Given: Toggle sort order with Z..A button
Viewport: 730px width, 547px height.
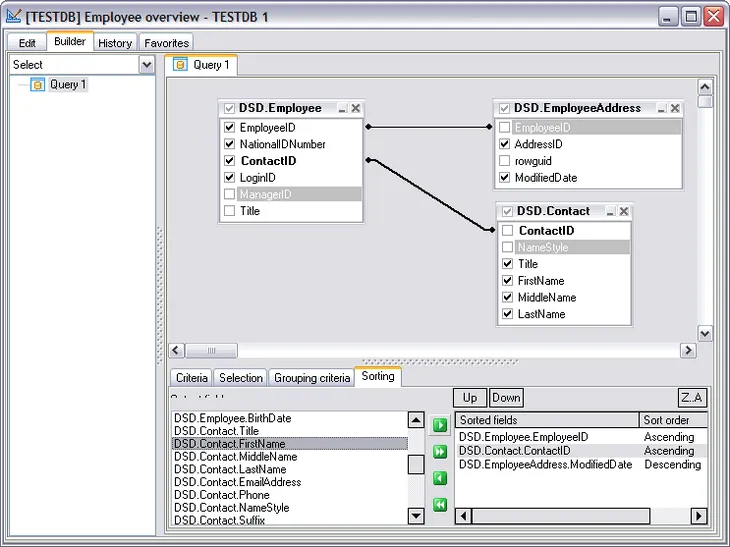Looking at the screenshot, I should (x=692, y=398).
